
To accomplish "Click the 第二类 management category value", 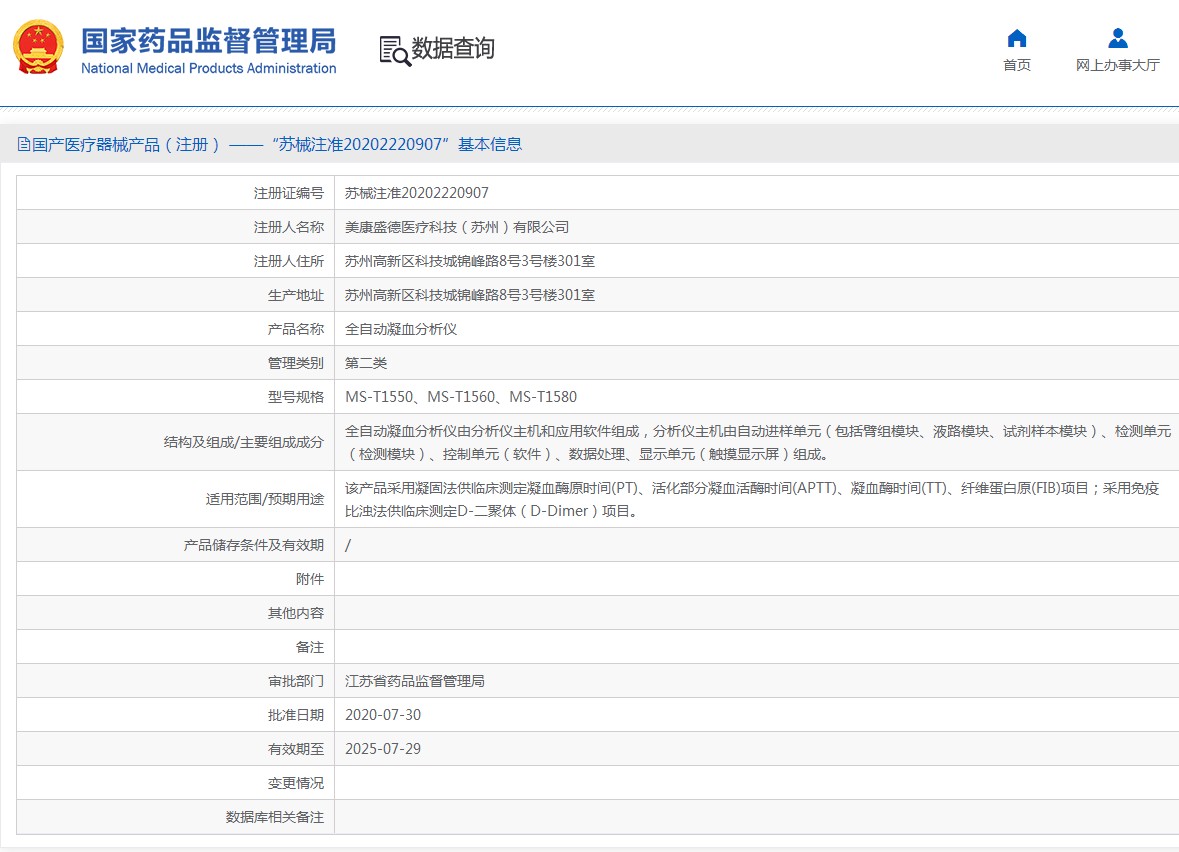I will (365, 363).
